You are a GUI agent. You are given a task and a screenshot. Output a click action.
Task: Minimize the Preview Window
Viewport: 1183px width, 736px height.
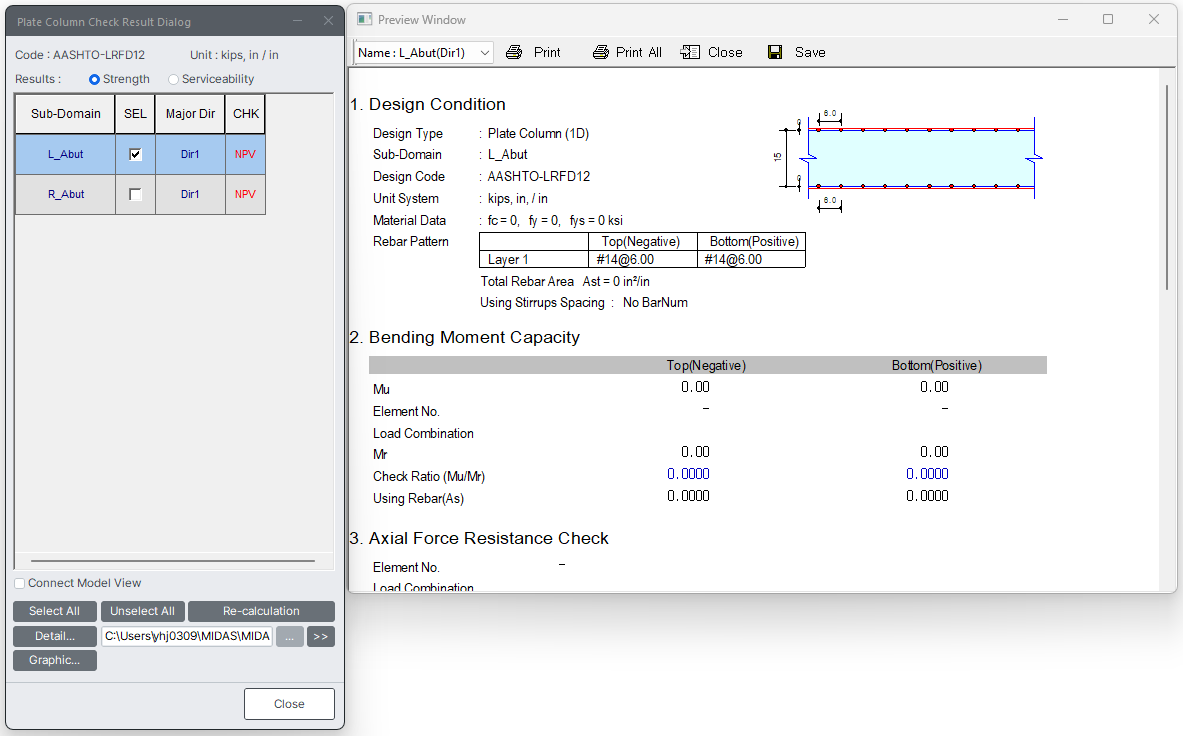[x=1063, y=19]
